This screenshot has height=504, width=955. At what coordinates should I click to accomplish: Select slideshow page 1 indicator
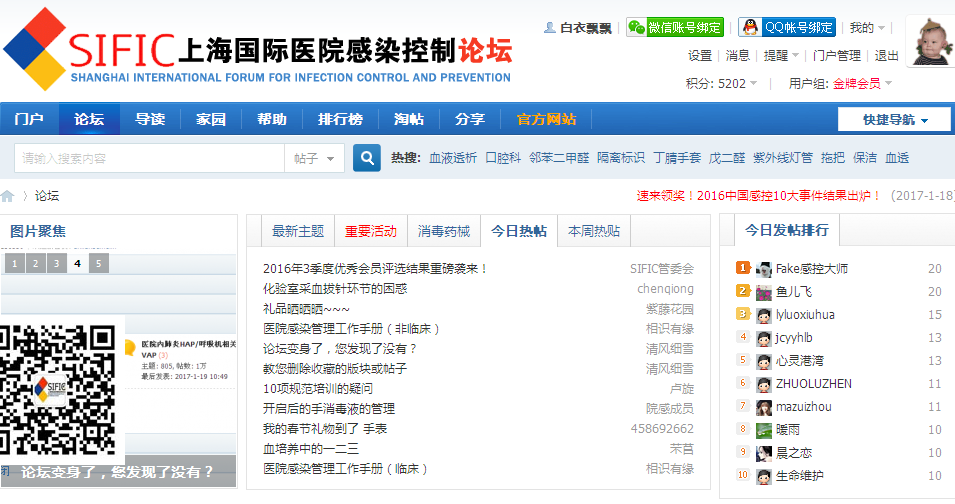click(x=14, y=264)
